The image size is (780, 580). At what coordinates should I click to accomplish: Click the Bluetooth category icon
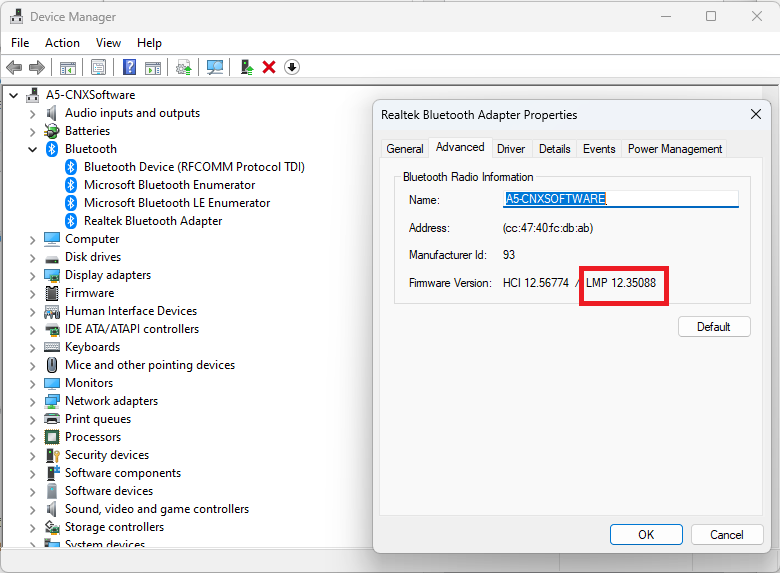pos(52,149)
